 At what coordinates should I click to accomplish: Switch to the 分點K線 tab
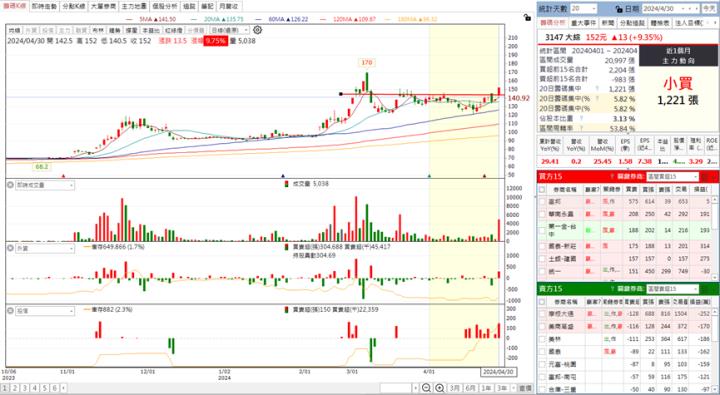click(x=73, y=6)
